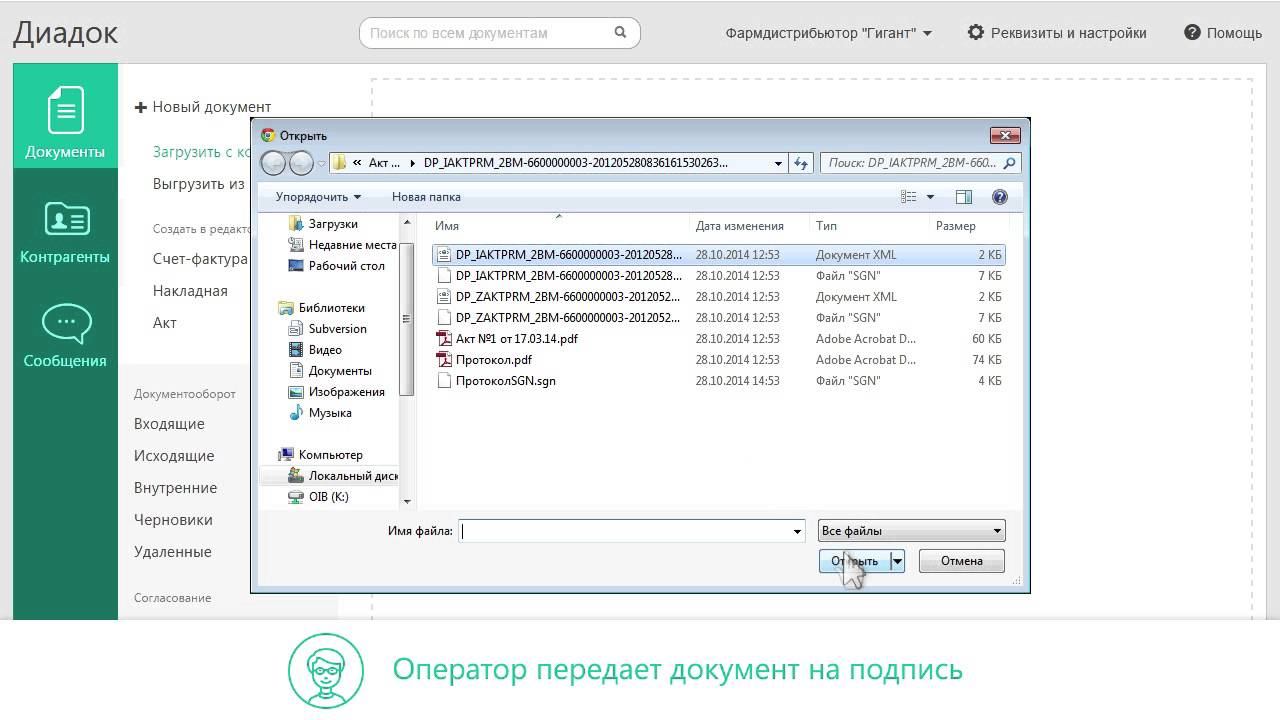Open the Черновики documents folder
Viewport: 1280px width, 720px height.
pos(173,520)
